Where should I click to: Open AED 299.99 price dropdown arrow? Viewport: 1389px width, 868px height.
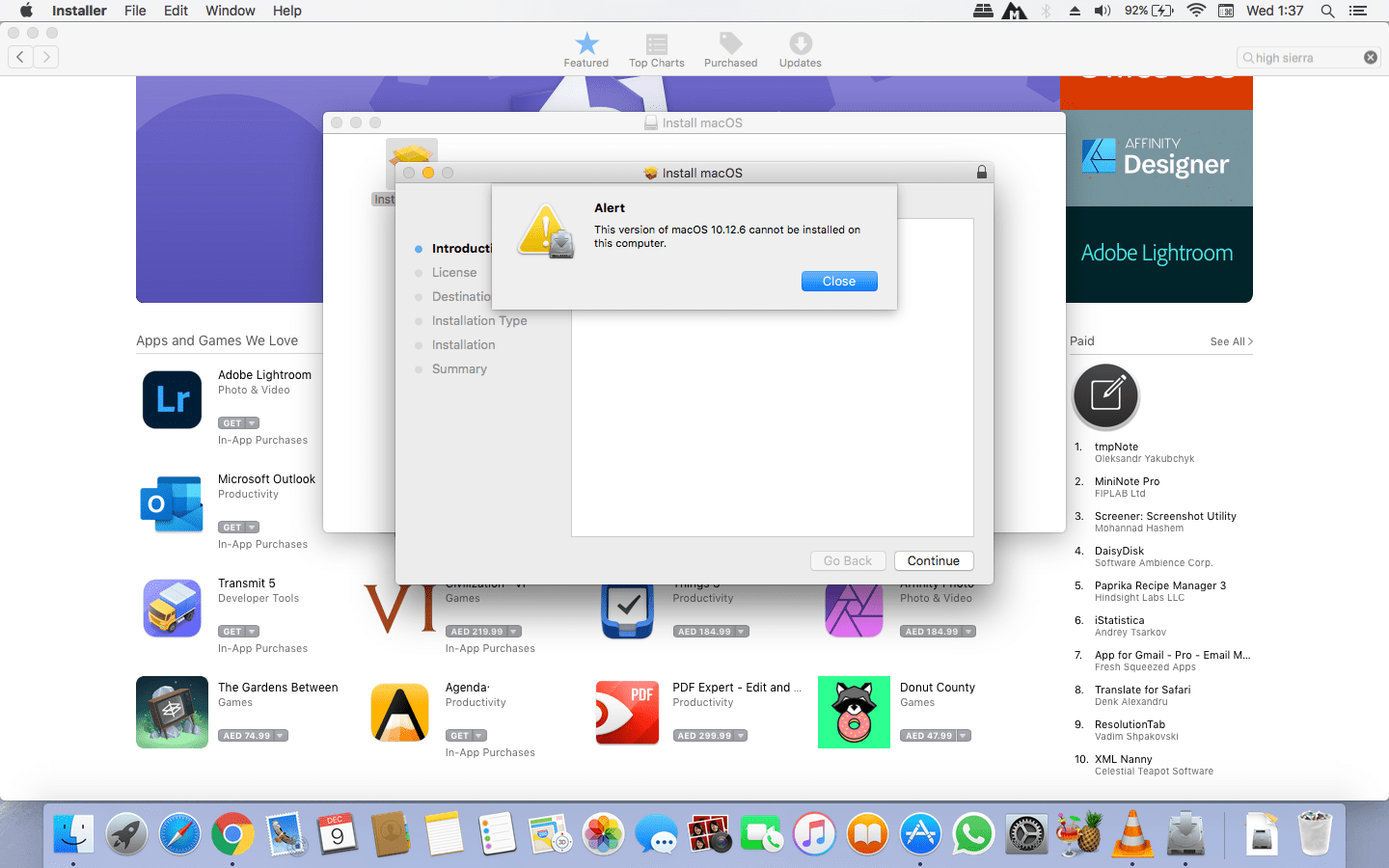[741, 736]
